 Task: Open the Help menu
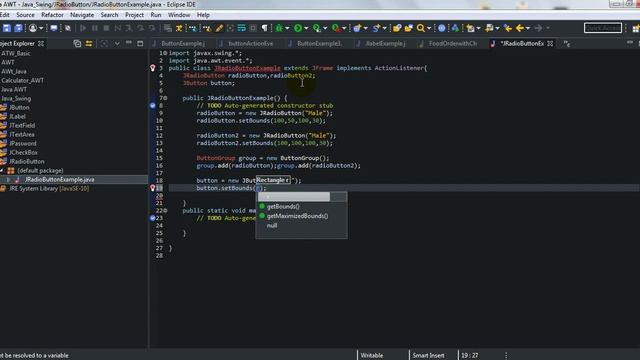click(203, 15)
